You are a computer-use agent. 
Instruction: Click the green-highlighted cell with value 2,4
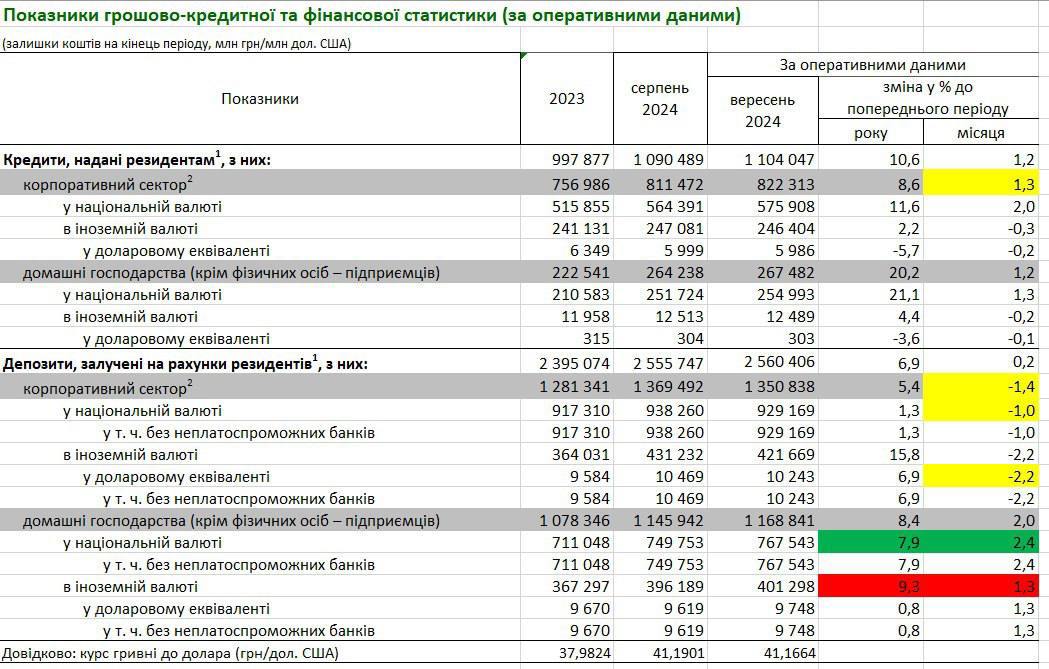click(x=984, y=542)
